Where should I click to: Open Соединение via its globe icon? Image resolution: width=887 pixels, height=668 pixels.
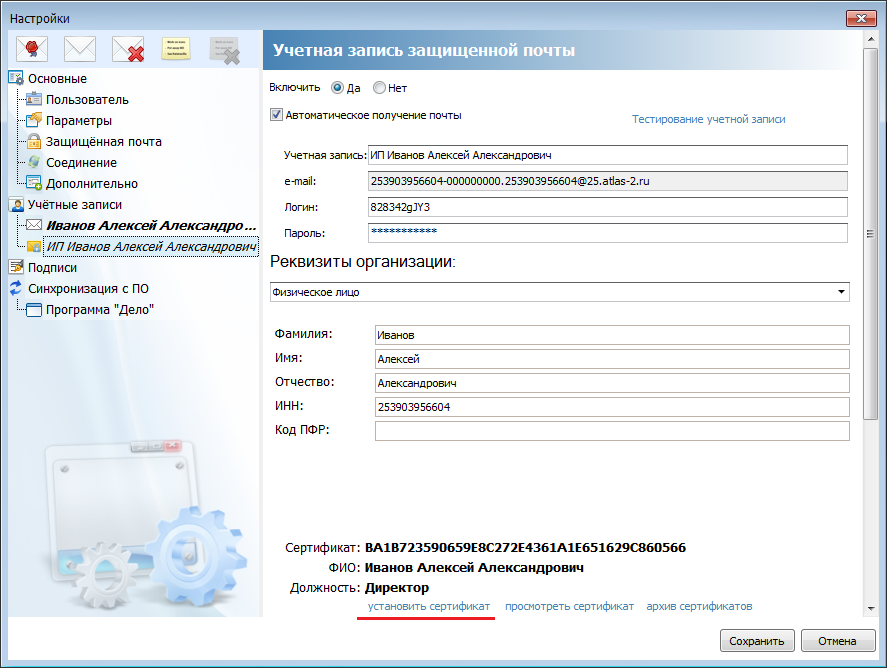pyautogui.click(x=34, y=162)
